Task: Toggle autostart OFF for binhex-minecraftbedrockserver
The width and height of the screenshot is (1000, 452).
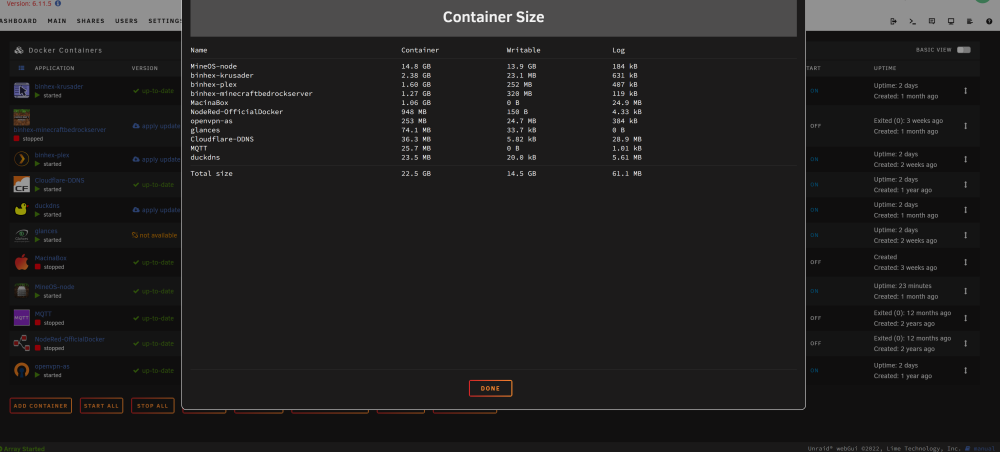Action: (x=815, y=126)
